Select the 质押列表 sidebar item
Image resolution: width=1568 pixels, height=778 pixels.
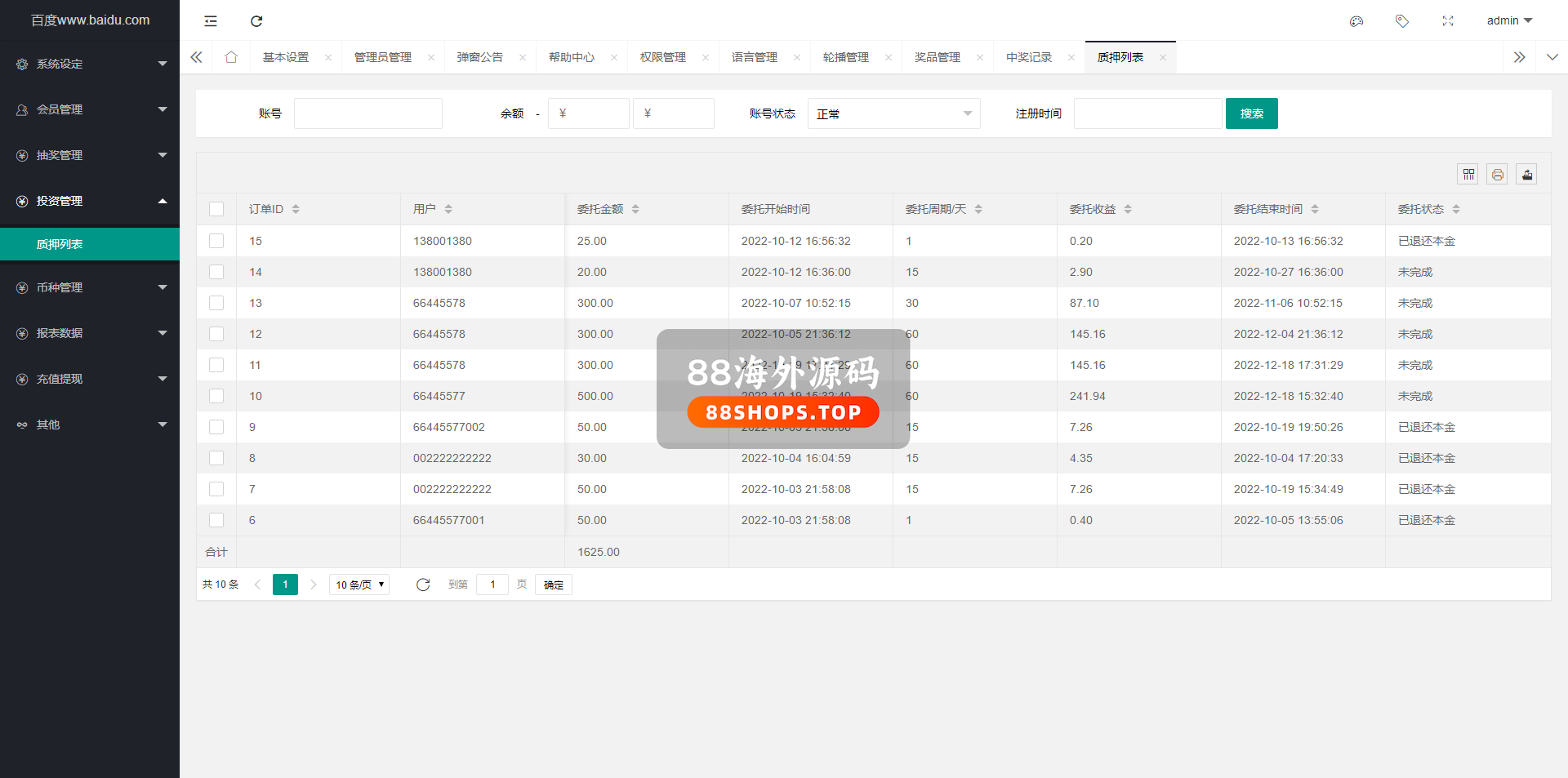click(x=60, y=244)
